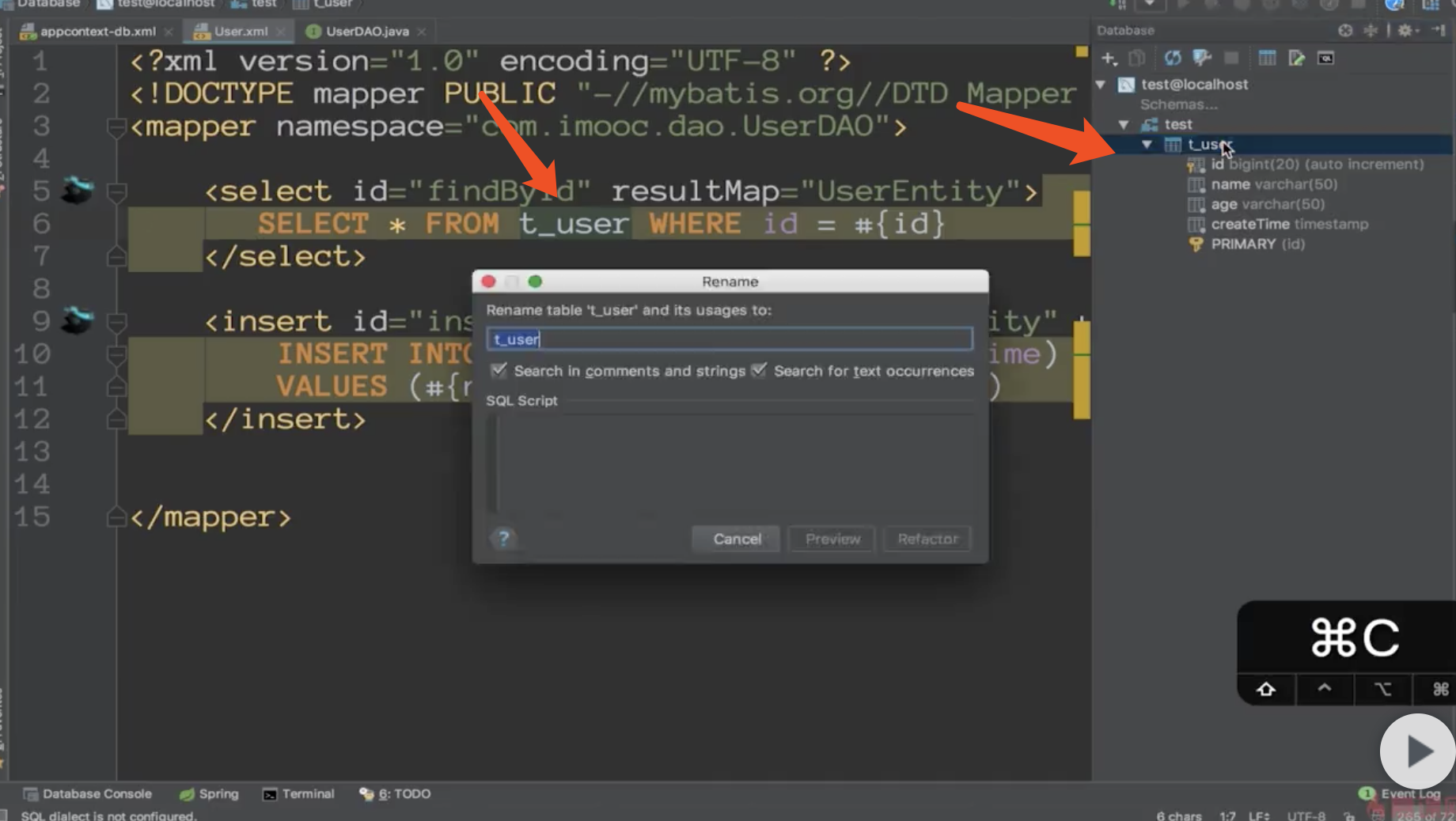Switch to appcontext-db.xml tab
Image resolution: width=1456 pixels, height=821 pixels.
[97, 32]
